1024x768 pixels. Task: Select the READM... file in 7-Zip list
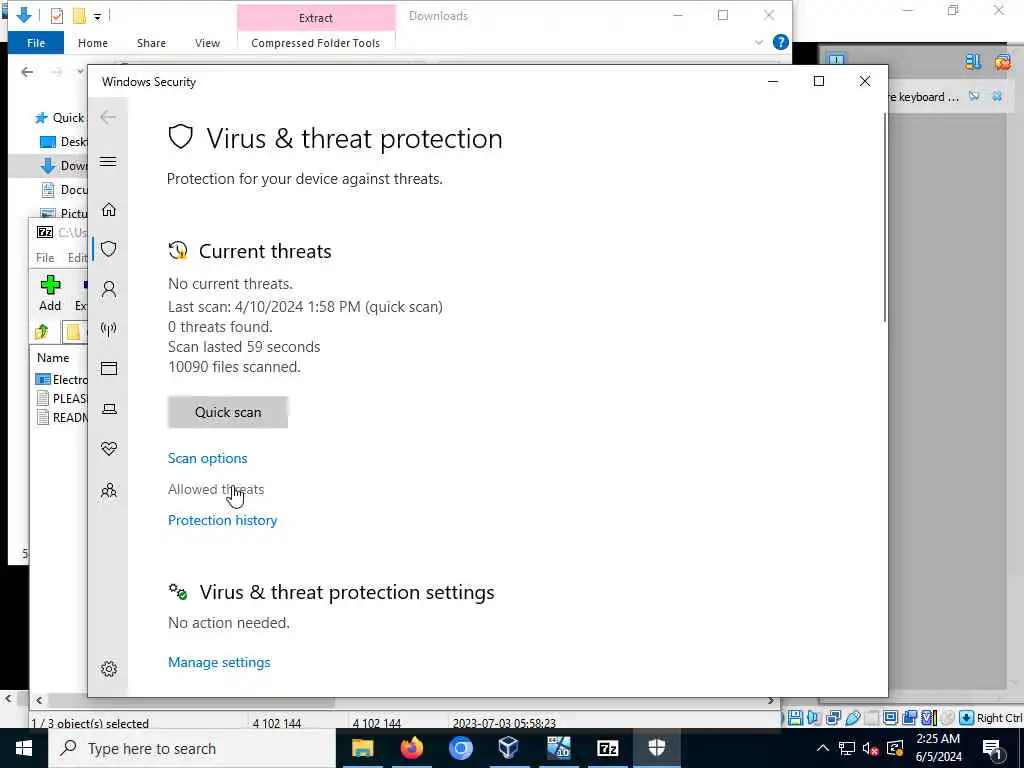click(62, 417)
